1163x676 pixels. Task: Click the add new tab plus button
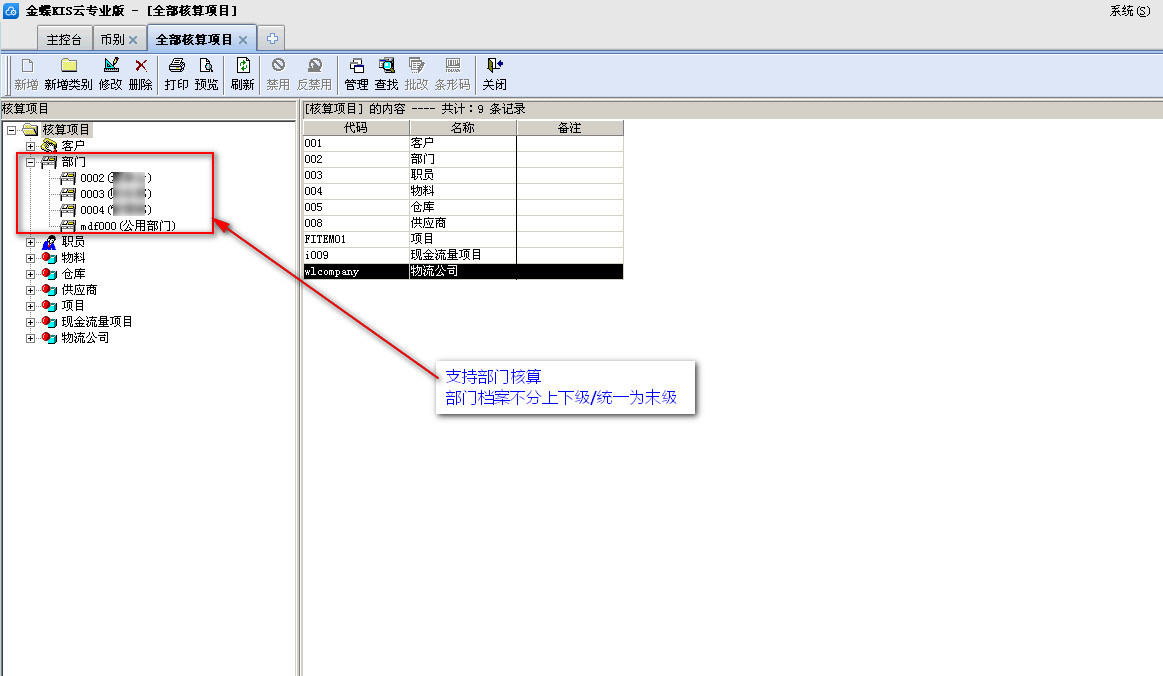click(272, 39)
